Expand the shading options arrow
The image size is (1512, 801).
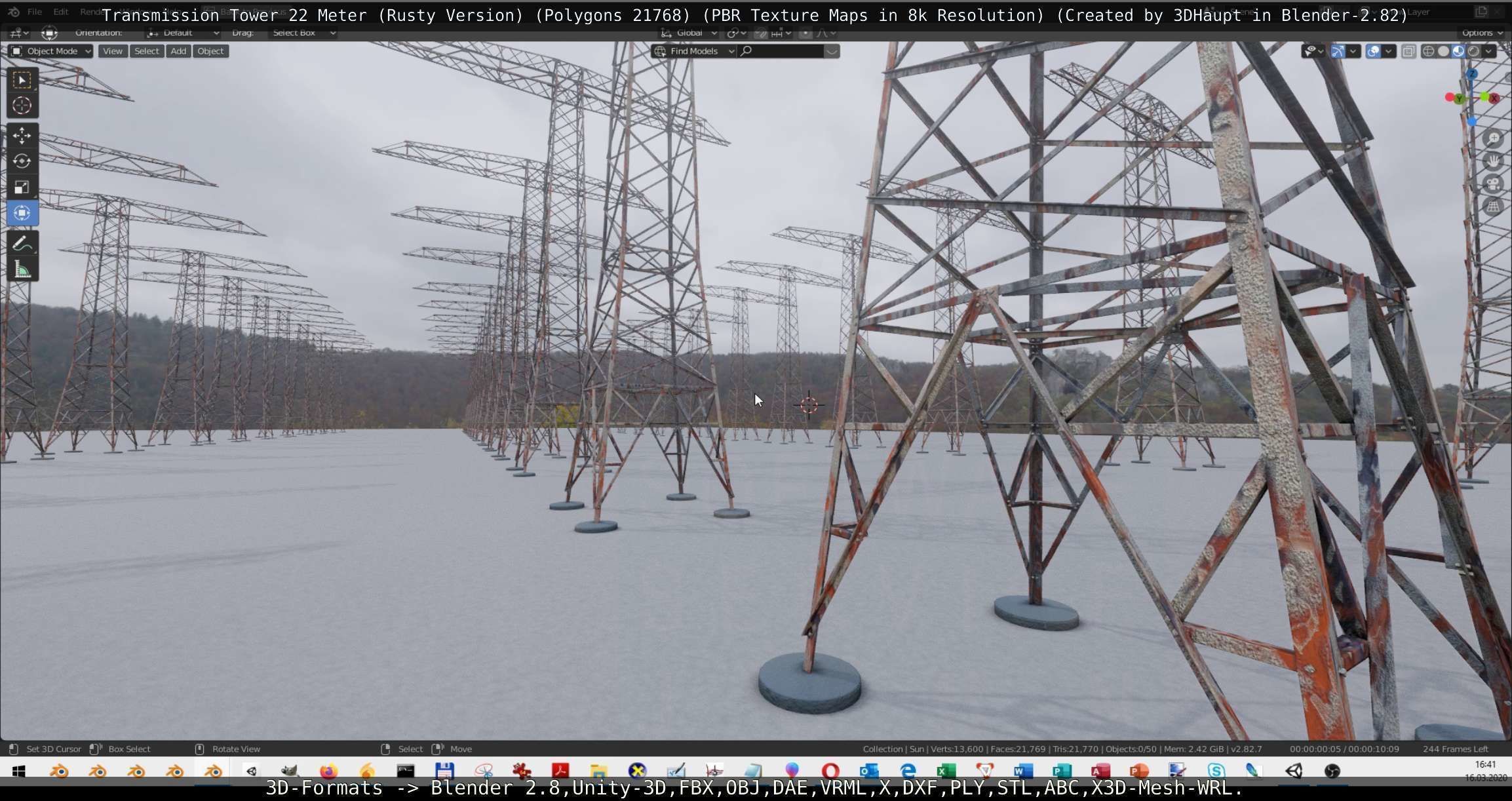pos(1488,51)
